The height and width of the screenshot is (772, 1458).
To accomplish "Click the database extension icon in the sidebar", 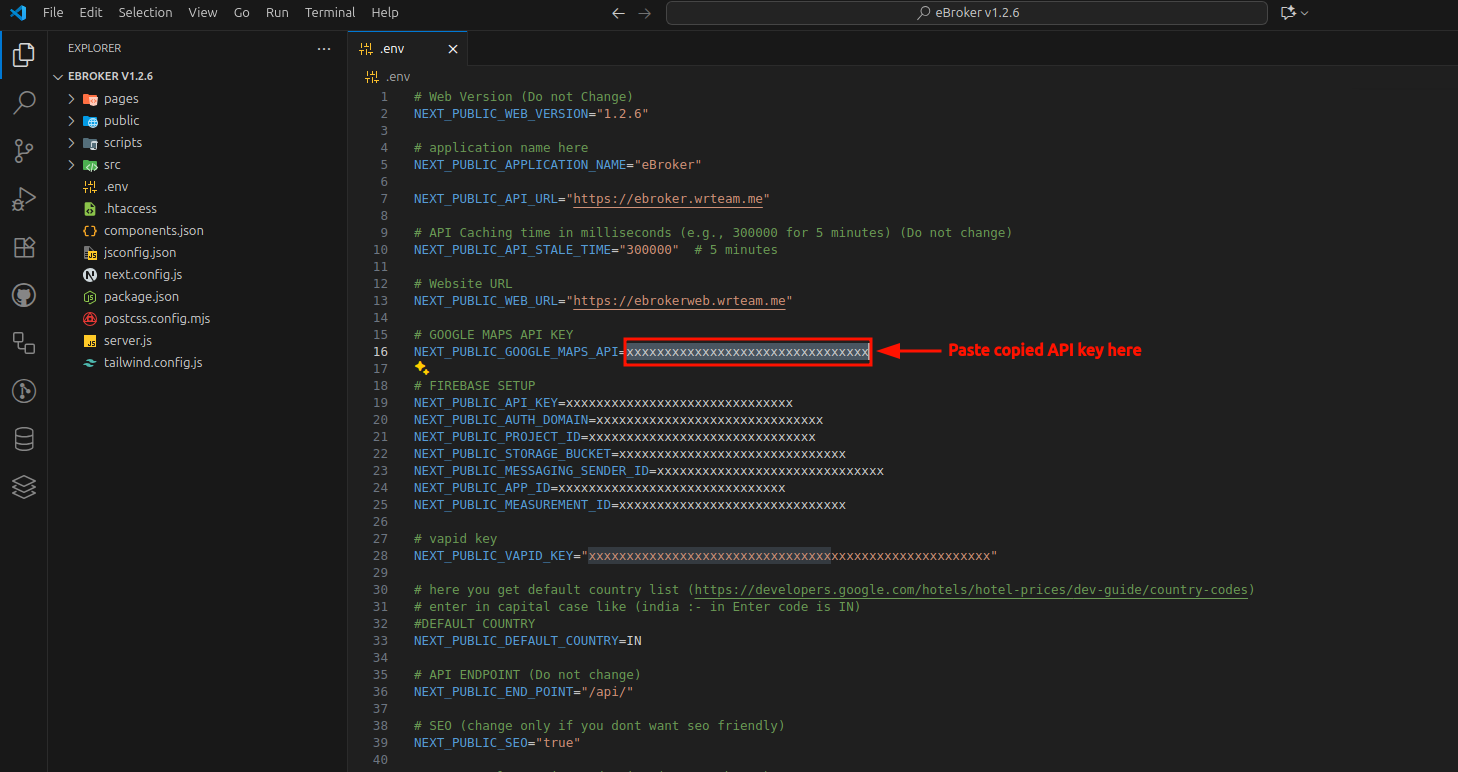I will click(x=24, y=439).
